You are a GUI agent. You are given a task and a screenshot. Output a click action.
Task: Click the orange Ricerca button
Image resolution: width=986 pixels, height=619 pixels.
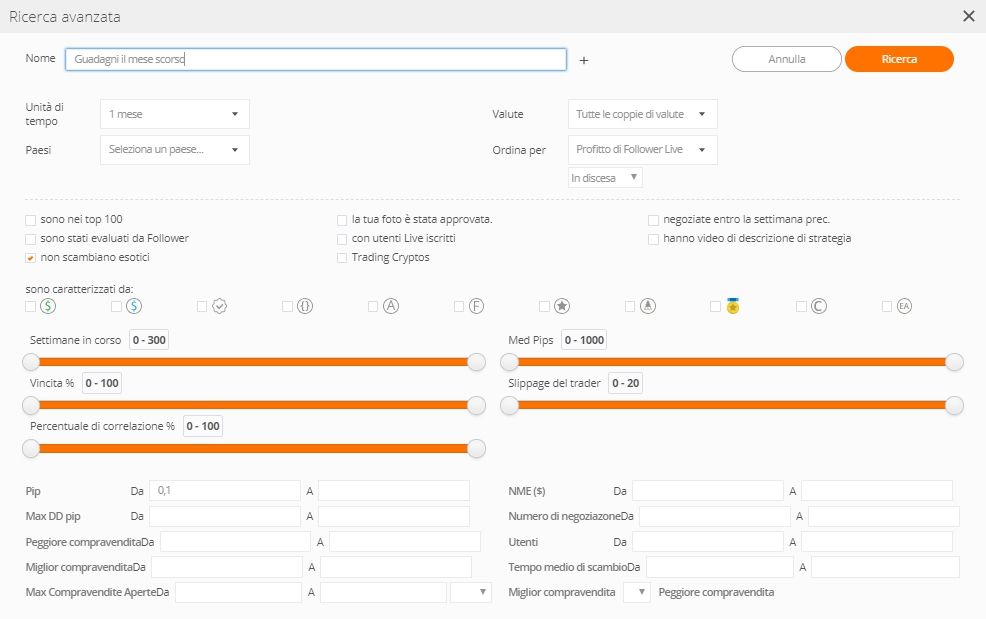pos(899,59)
